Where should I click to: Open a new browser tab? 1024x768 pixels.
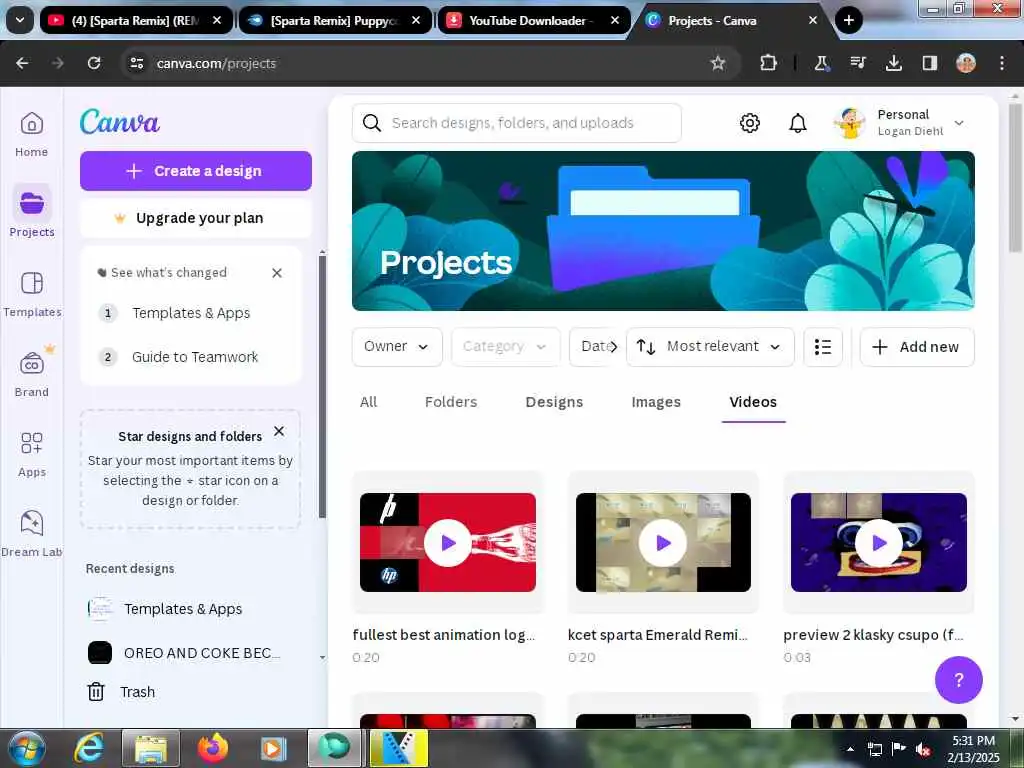pyautogui.click(x=848, y=20)
